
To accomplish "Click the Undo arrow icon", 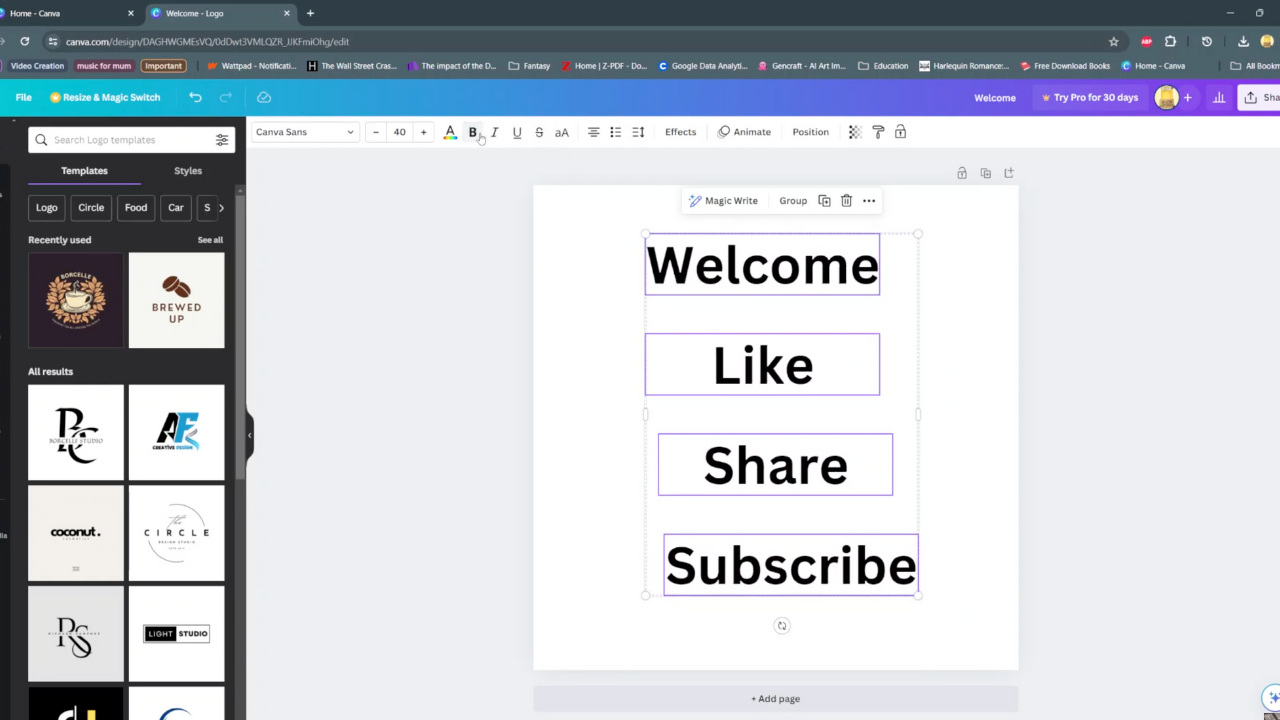I will 195,97.
